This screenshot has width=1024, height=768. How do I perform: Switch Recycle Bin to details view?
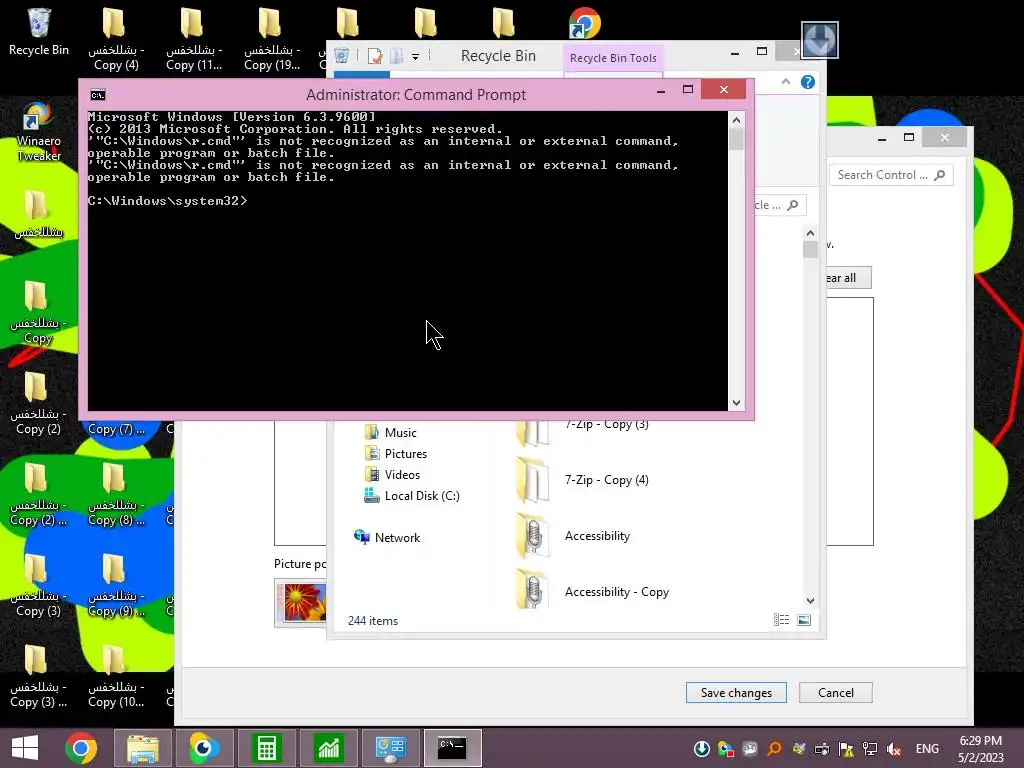[x=781, y=620]
